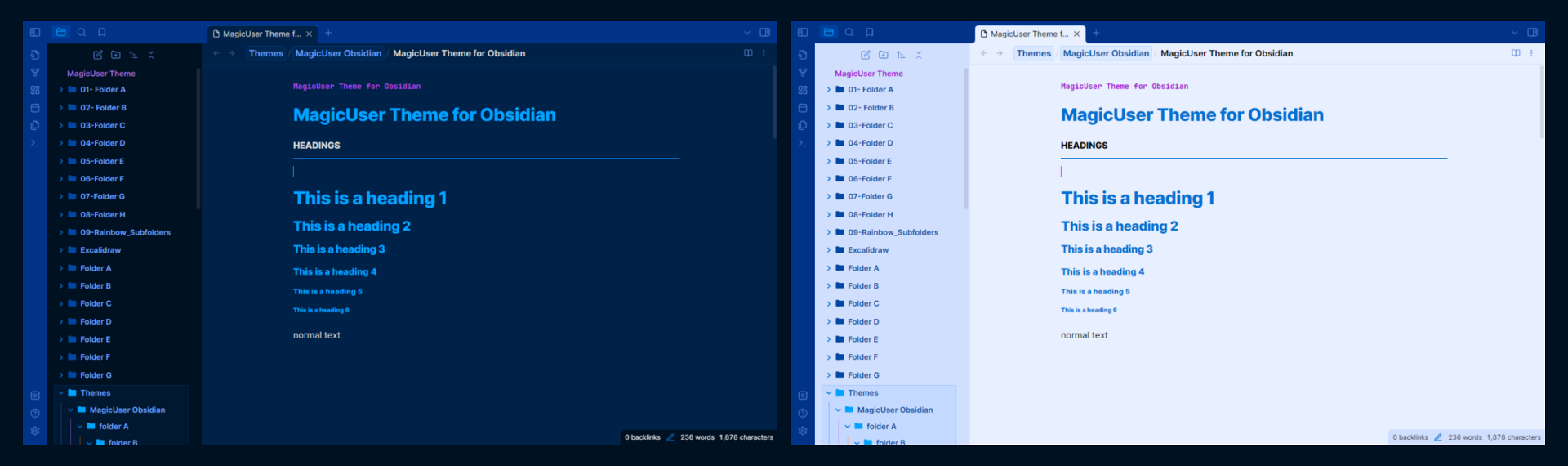Open more options menu in dark window
The width and height of the screenshot is (1568, 466).
click(x=764, y=53)
